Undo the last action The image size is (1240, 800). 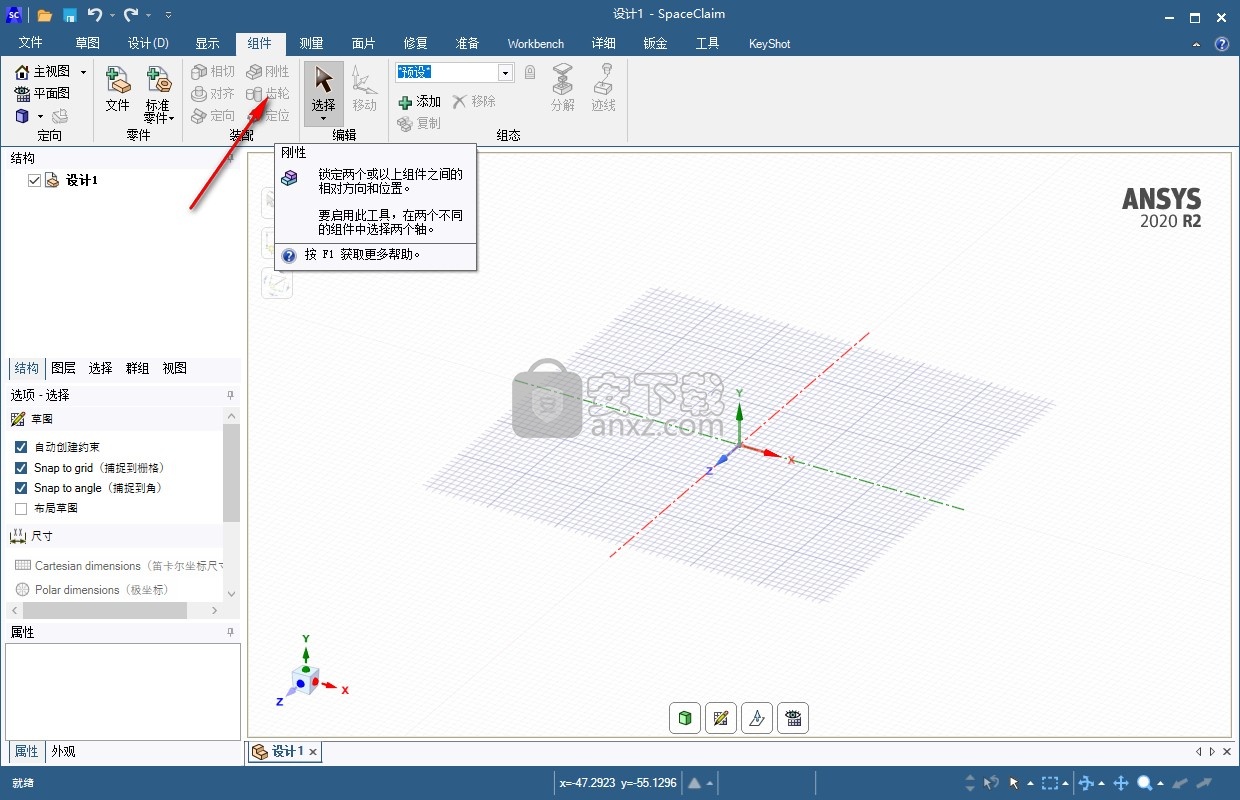95,14
